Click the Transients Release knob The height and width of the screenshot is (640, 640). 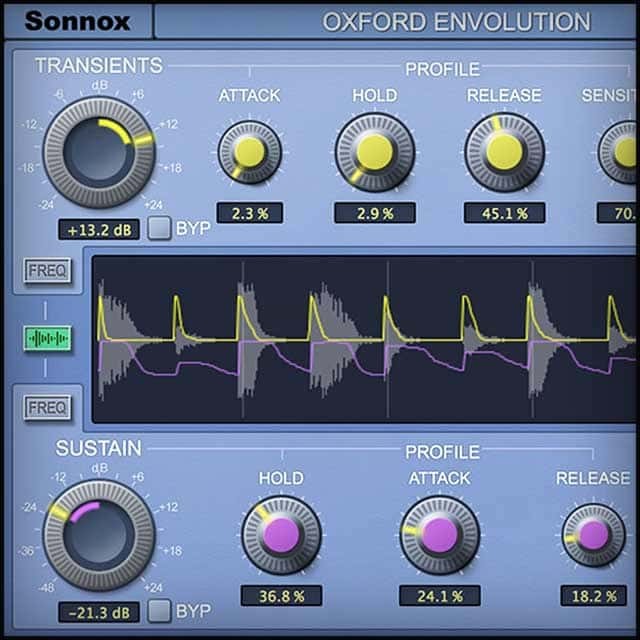coord(504,152)
